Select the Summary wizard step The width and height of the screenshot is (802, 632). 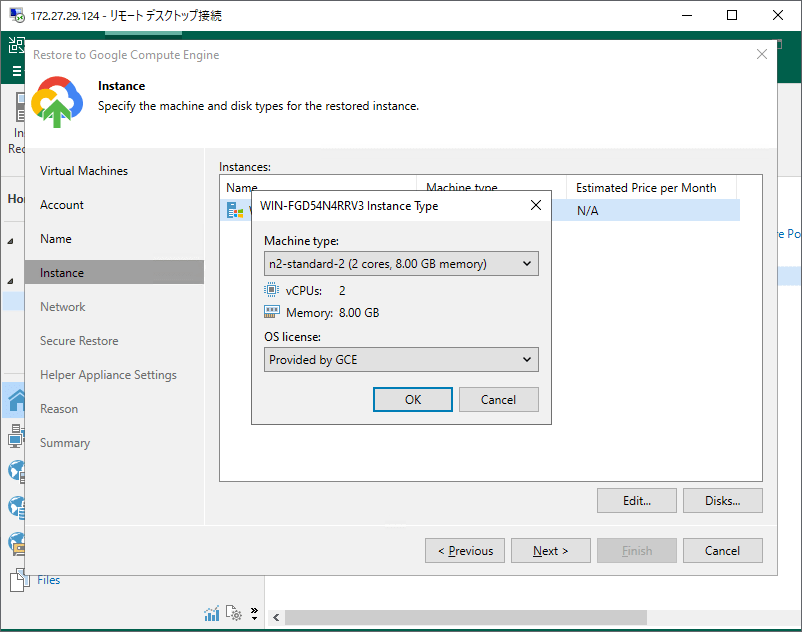[65, 443]
